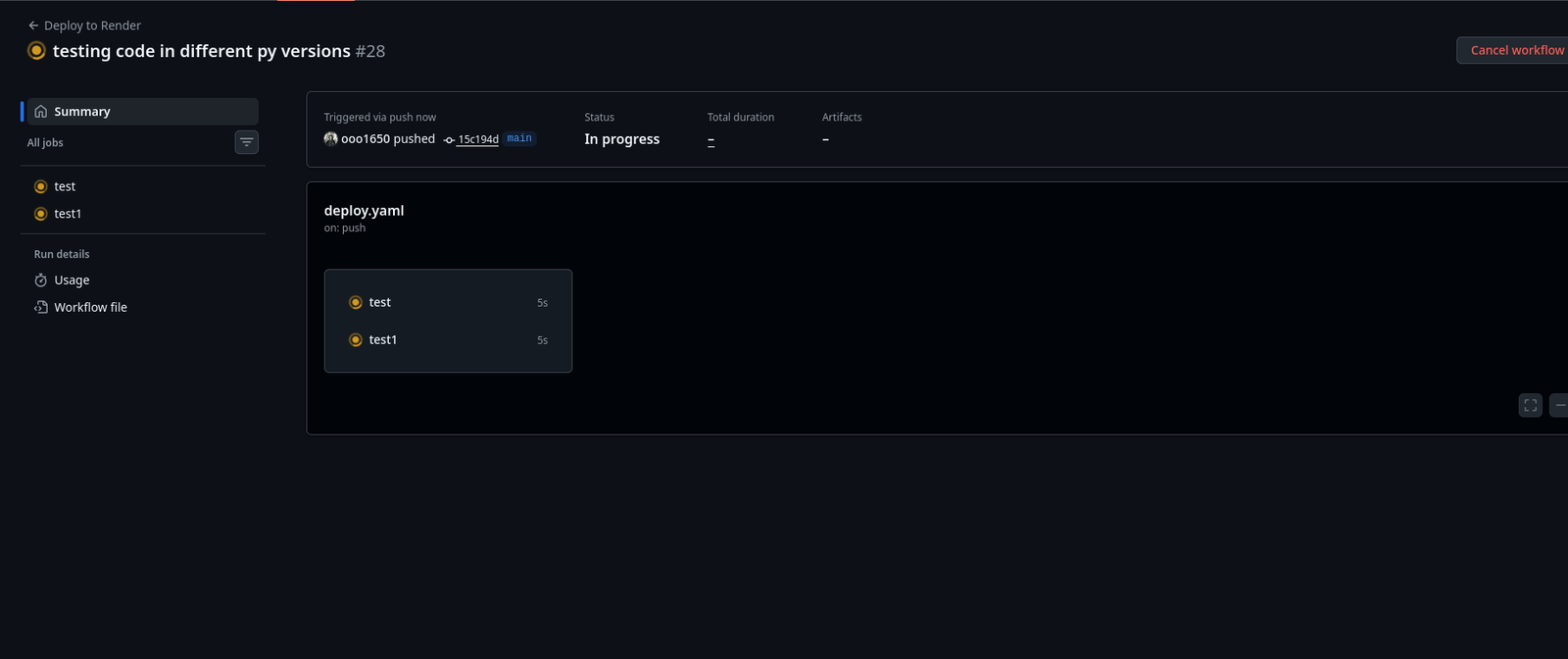
Task: Open commit 15c194d link
Action: pos(477,139)
